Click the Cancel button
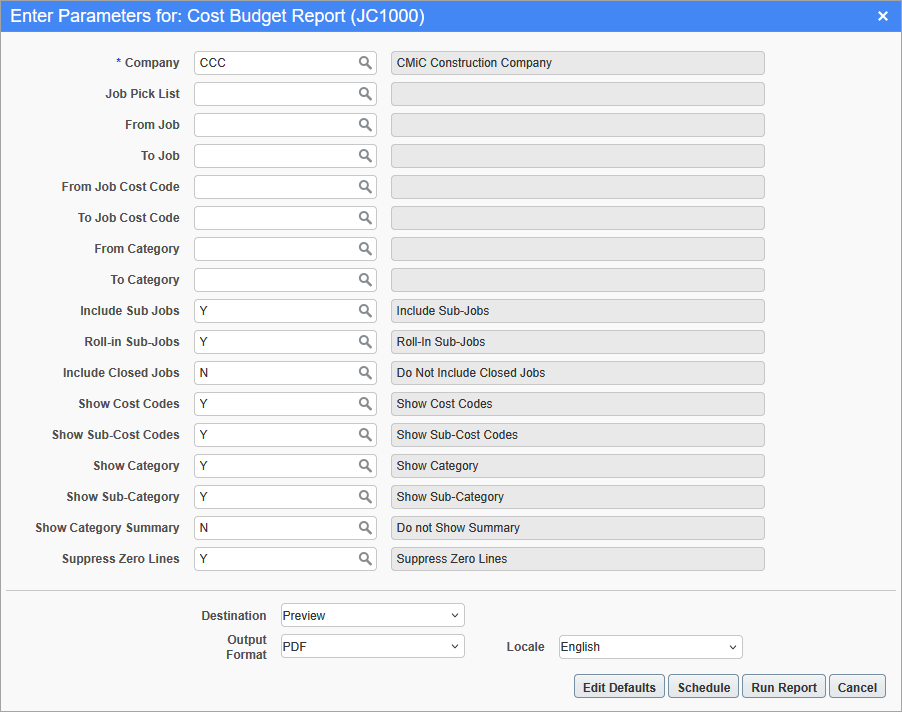Screen dimensions: 902x712 pos(857,686)
